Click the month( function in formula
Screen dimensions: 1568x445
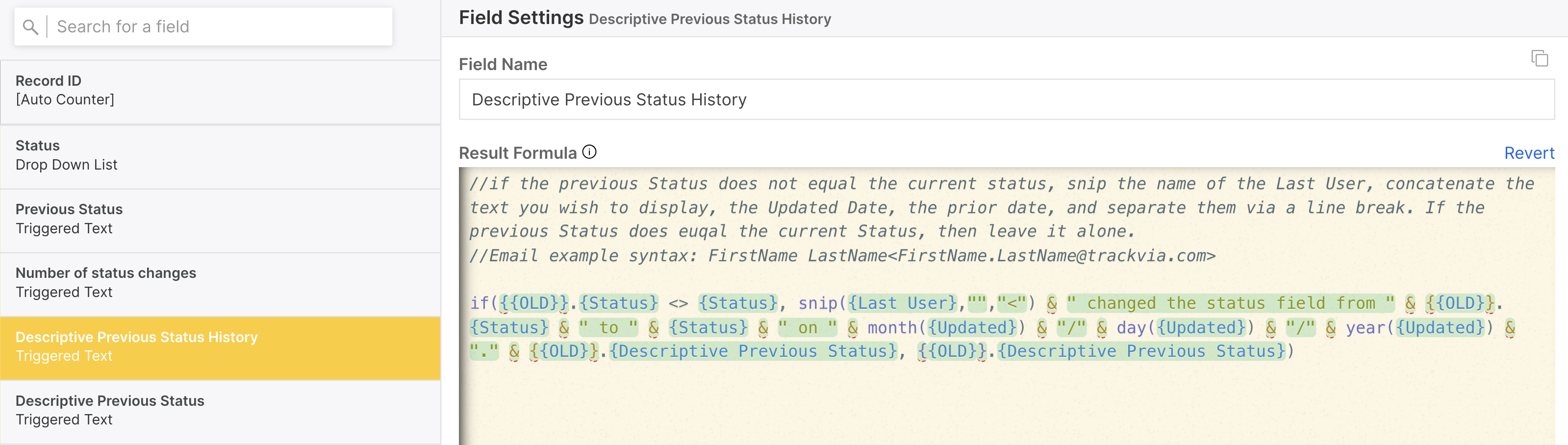coord(897,327)
